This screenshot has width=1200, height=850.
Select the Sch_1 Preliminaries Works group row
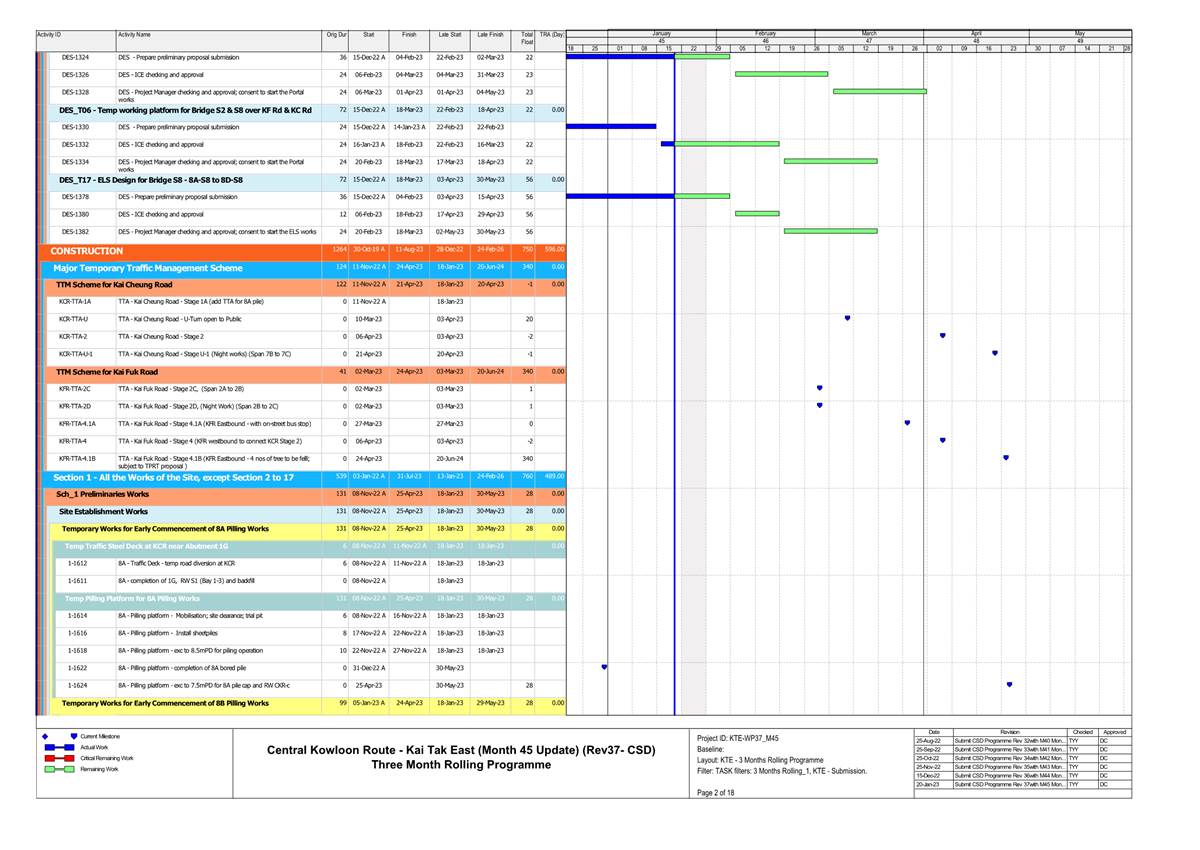point(103,494)
